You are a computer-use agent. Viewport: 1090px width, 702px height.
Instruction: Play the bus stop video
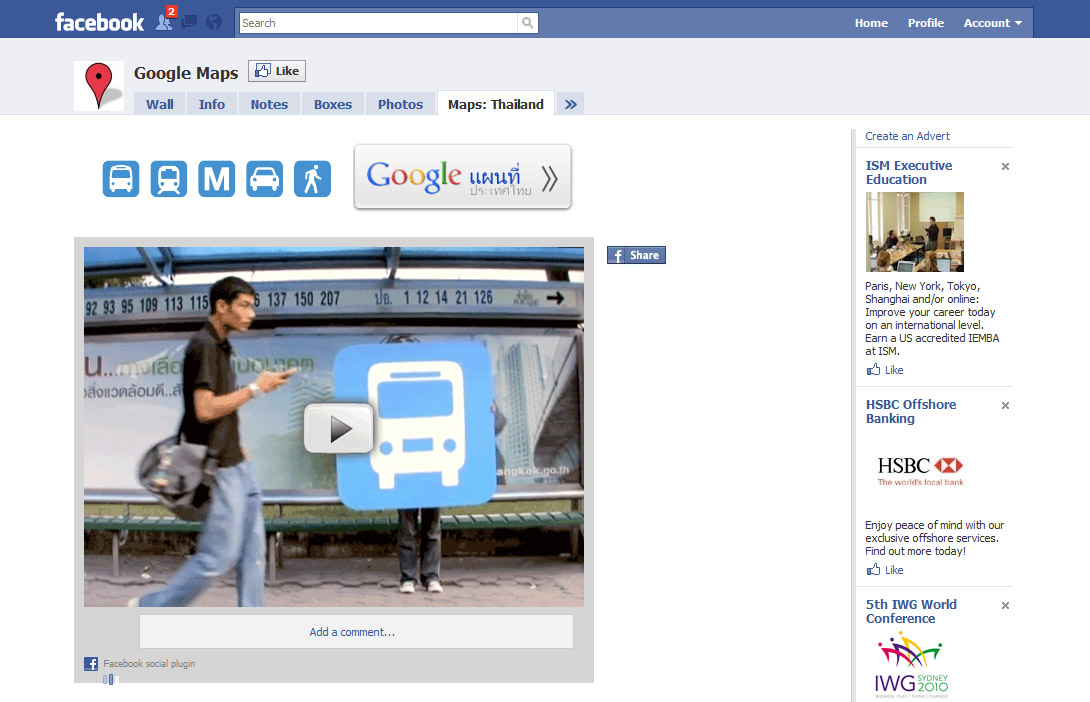point(339,428)
